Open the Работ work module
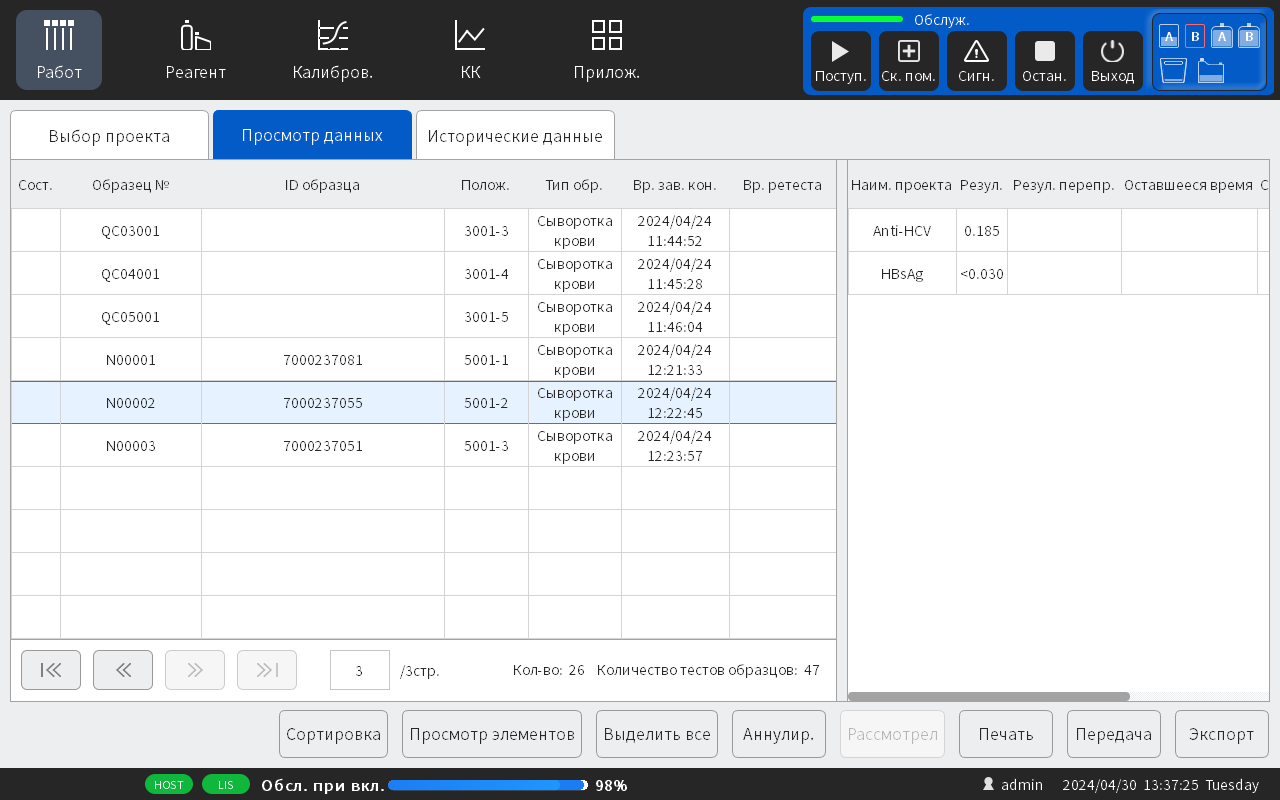Screen dimensions: 1280x800 coord(59,50)
